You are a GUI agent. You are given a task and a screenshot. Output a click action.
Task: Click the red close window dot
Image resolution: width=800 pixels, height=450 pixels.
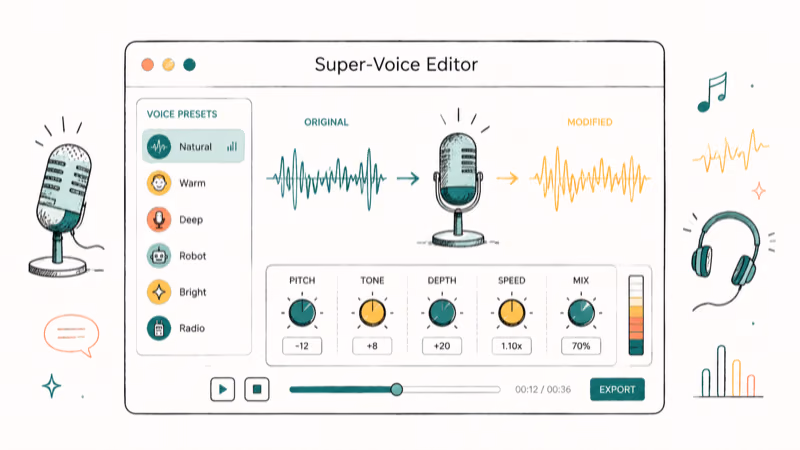(147, 65)
